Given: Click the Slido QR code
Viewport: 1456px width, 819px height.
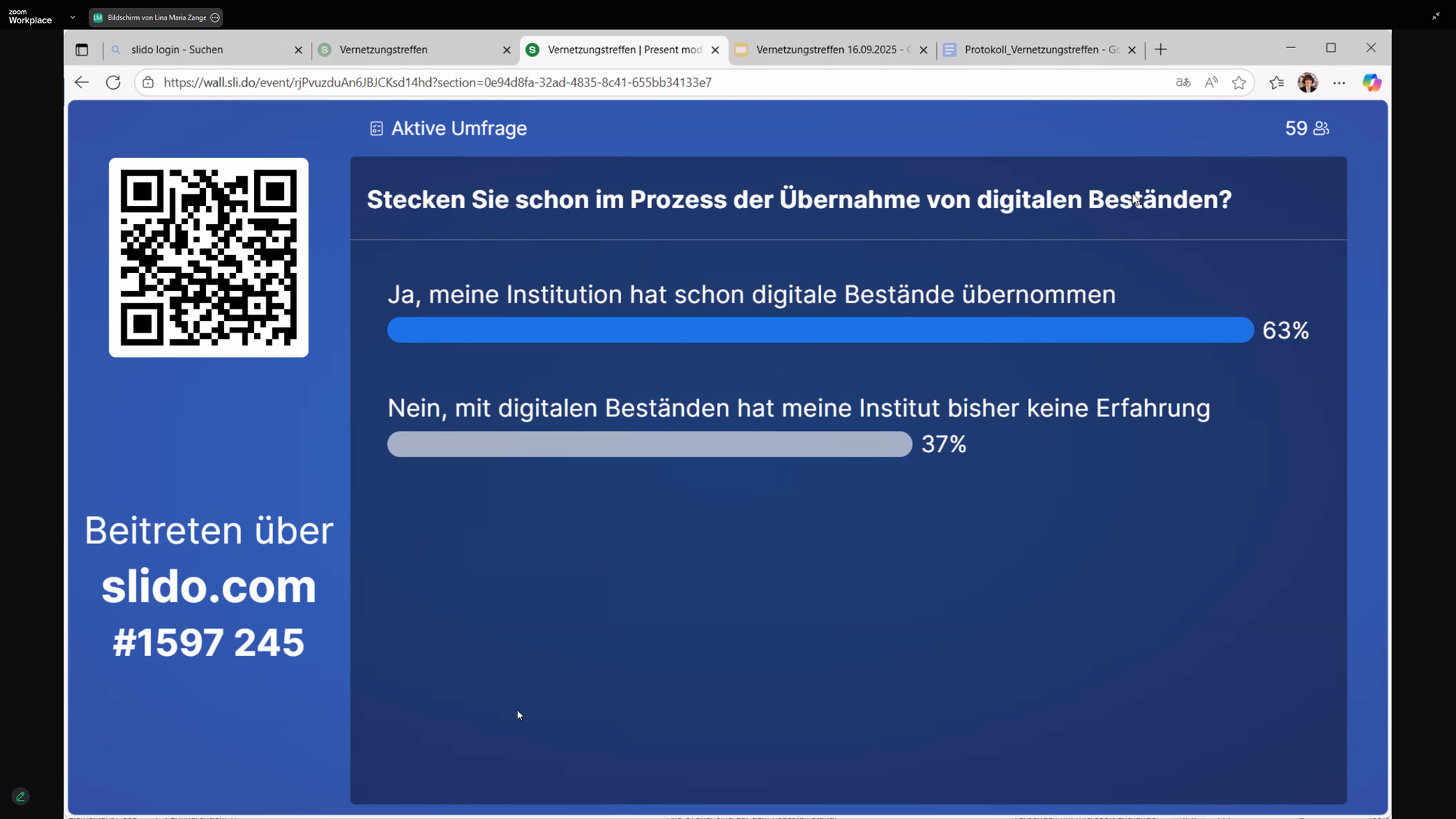Looking at the screenshot, I should tap(208, 257).
